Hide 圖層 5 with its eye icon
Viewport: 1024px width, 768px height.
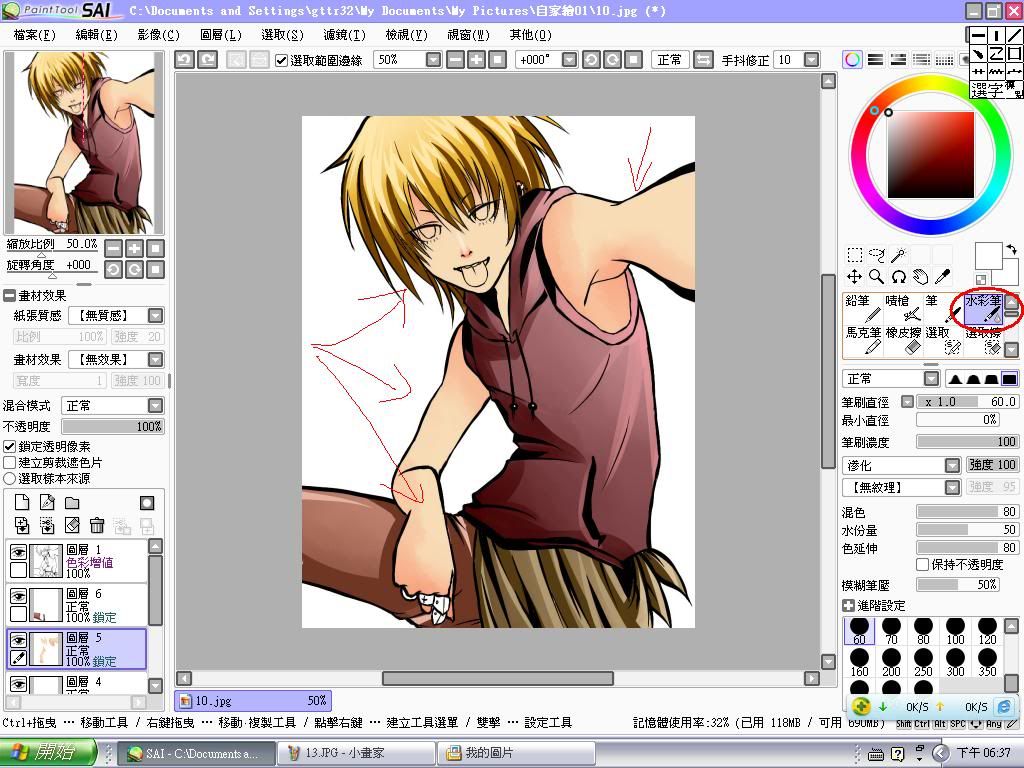[x=18, y=640]
